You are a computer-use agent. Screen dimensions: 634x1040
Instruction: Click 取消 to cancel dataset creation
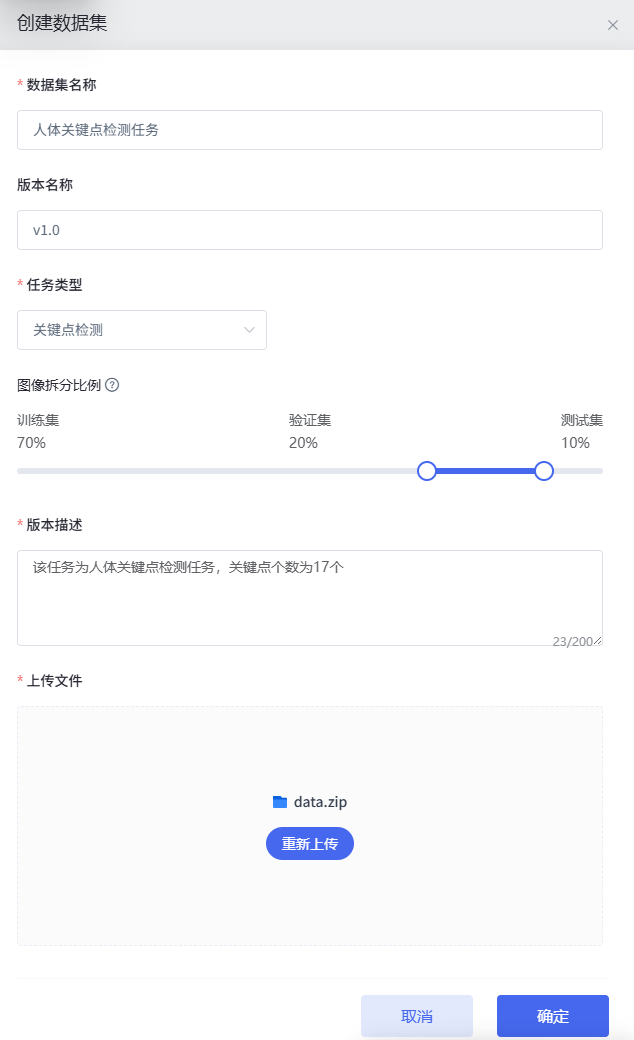tap(417, 1016)
